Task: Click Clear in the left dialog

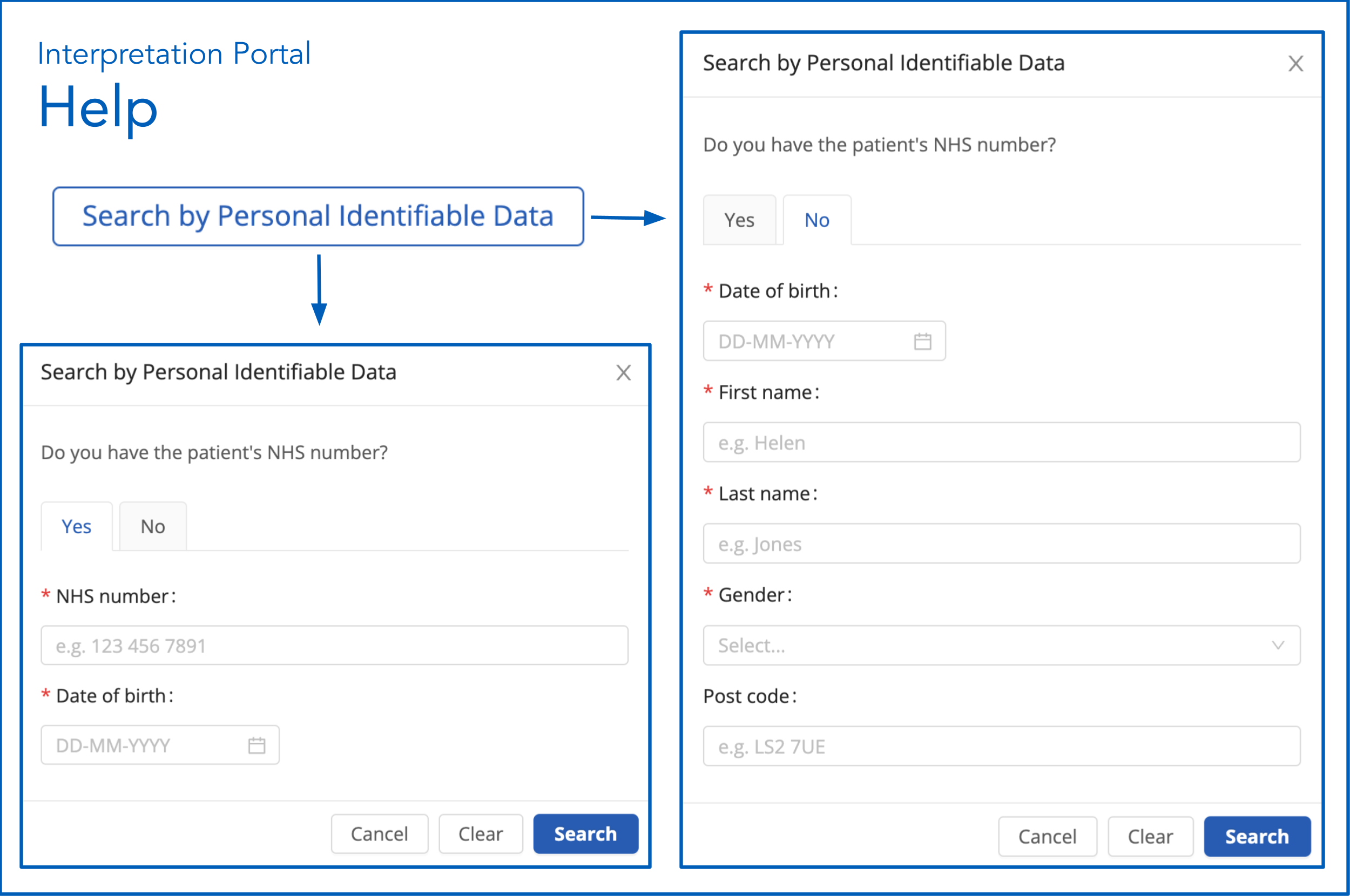Action: [x=480, y=834]
